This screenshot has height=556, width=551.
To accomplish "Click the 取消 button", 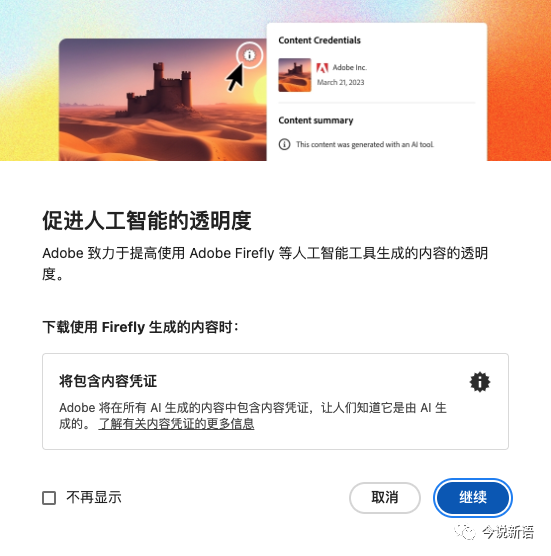I will coord(385,497).
